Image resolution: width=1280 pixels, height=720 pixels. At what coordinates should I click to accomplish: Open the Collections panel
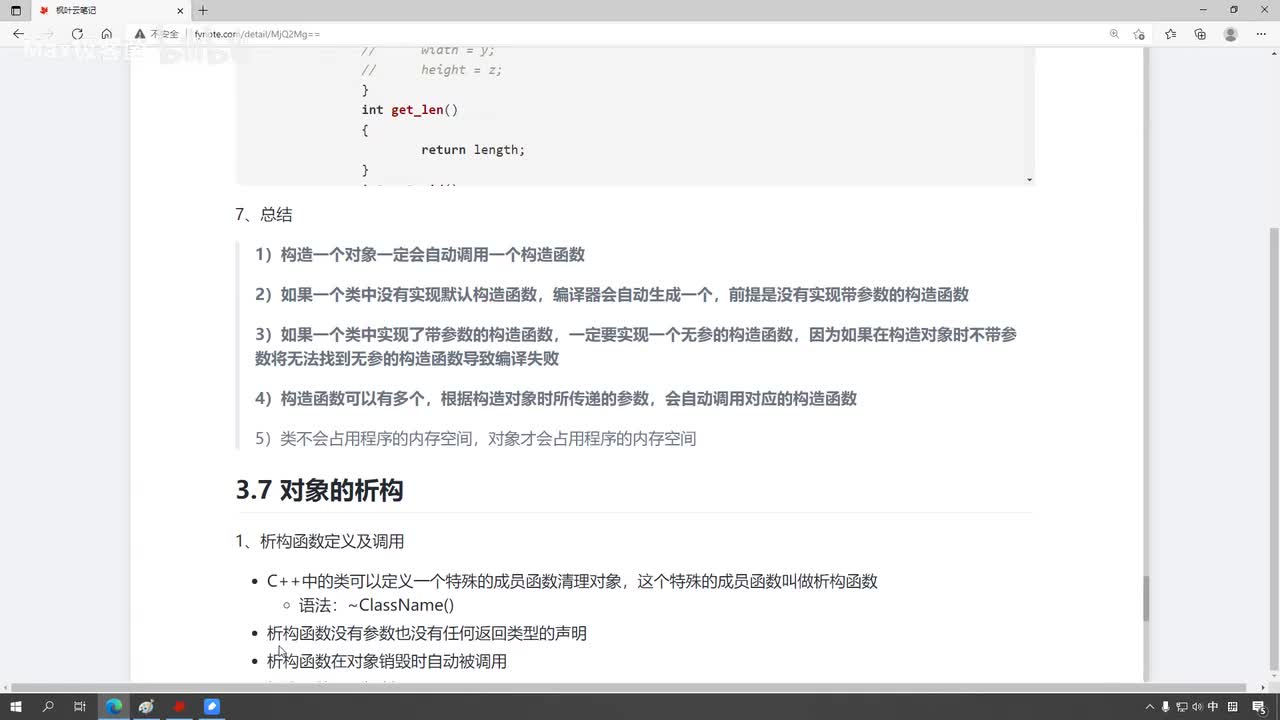tap(1200, 34)
